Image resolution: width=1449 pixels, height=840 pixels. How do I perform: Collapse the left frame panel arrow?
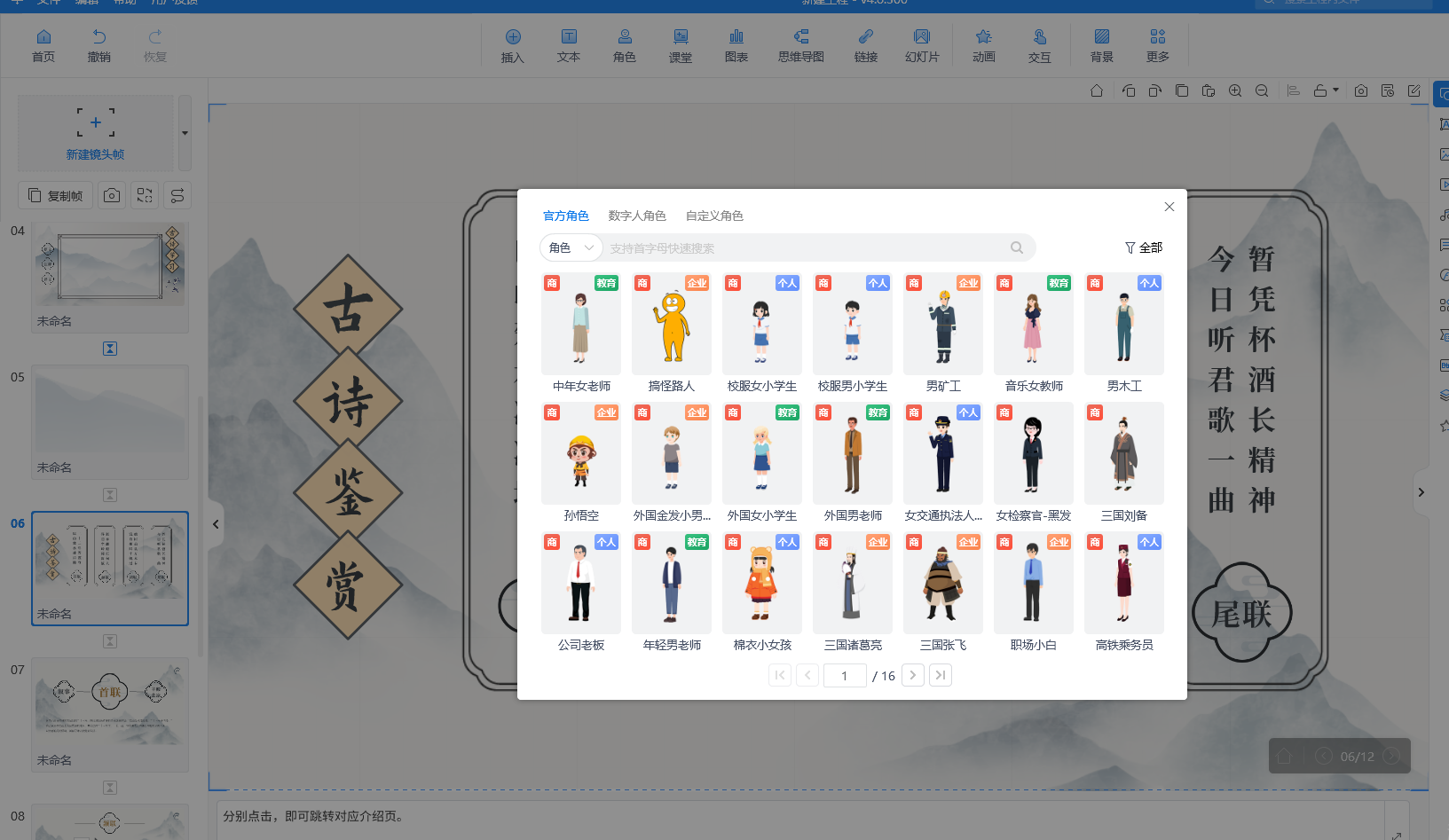pos(216,524)
